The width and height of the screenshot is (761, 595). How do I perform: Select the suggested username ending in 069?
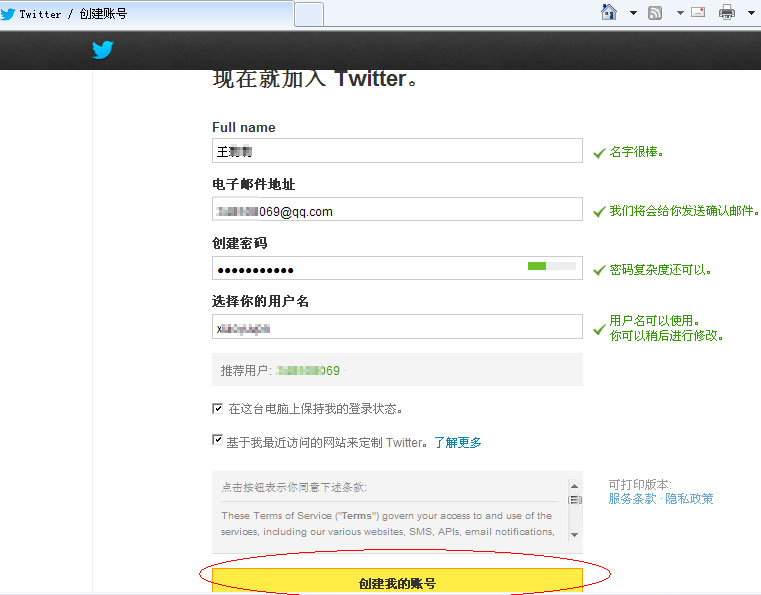coord(308,371)
